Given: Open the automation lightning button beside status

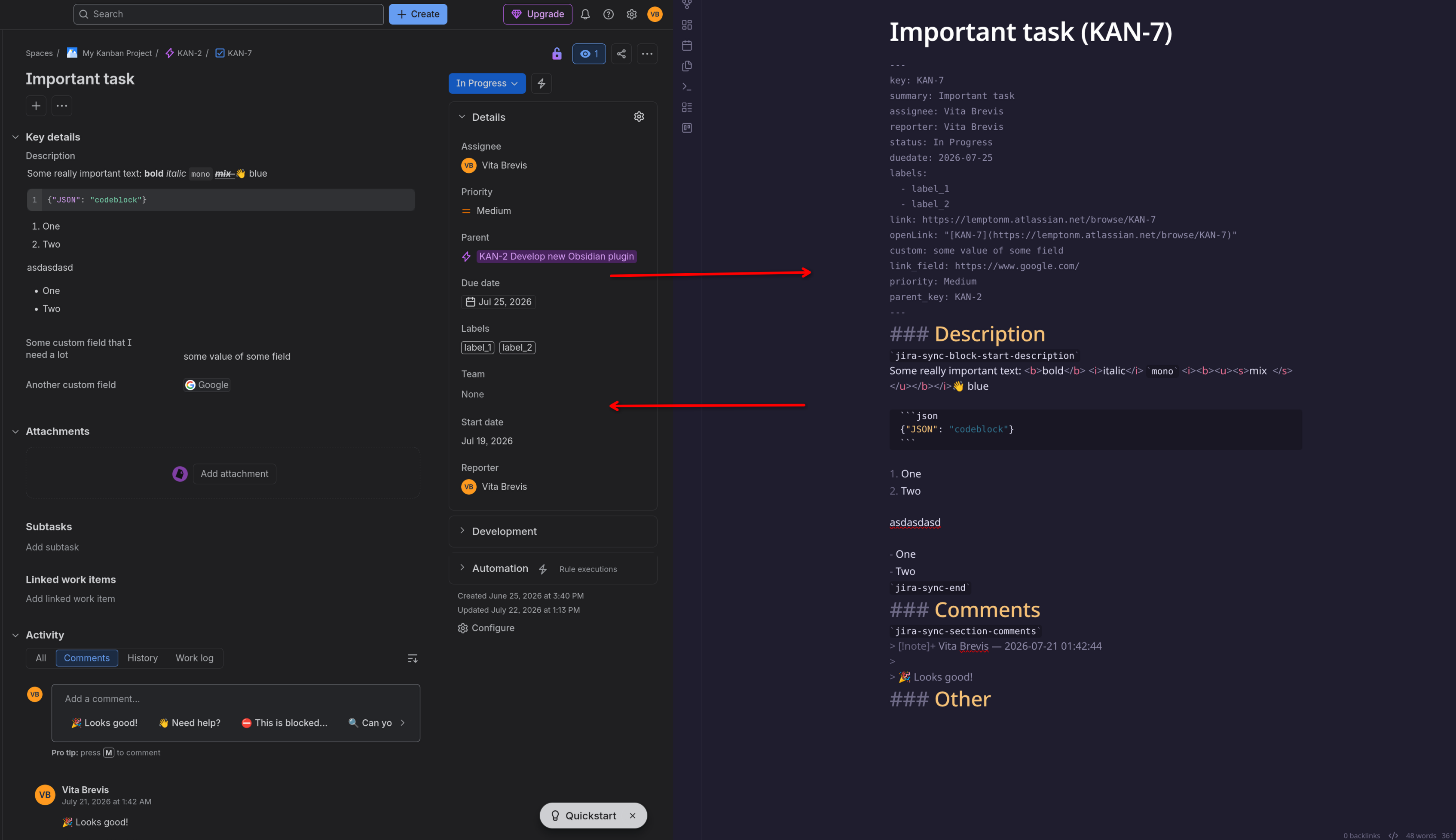Looking at the screenshot, I should click(x=541, y=83).
